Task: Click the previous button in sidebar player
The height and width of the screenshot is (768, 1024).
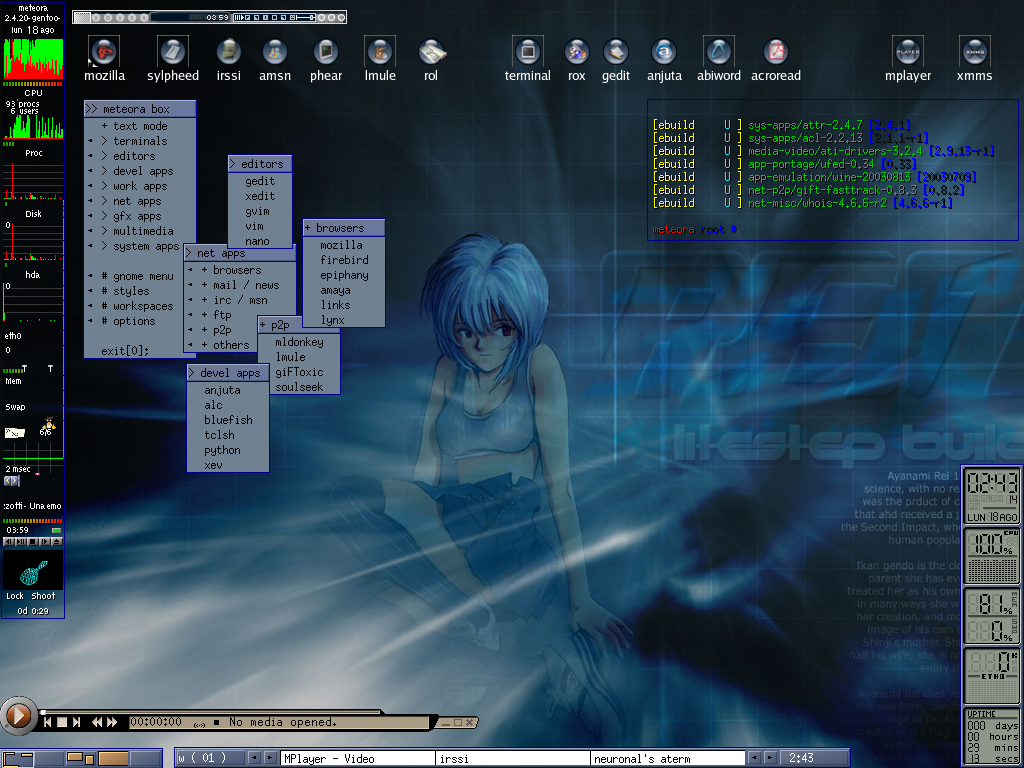Action: [x=8, y=541]
